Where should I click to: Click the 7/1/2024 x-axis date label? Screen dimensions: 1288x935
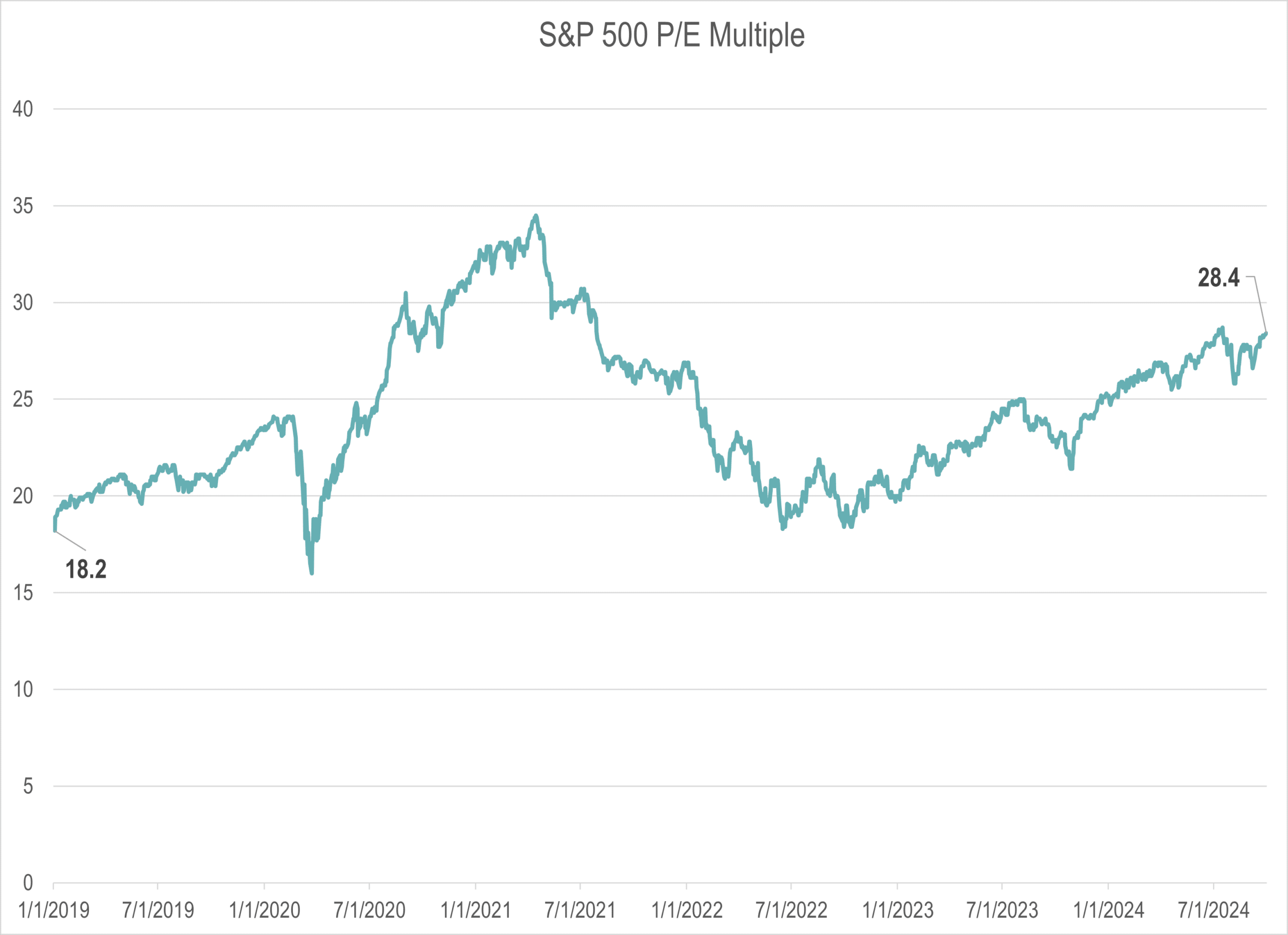[1214, 910]
